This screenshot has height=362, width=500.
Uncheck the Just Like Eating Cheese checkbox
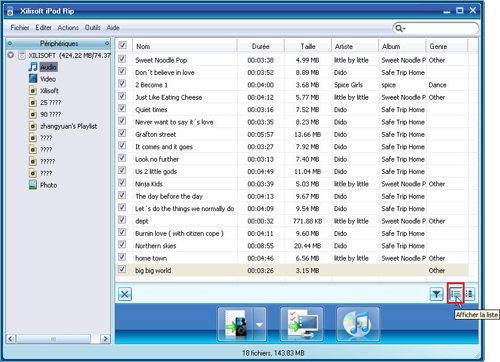[x=122, y=96]
